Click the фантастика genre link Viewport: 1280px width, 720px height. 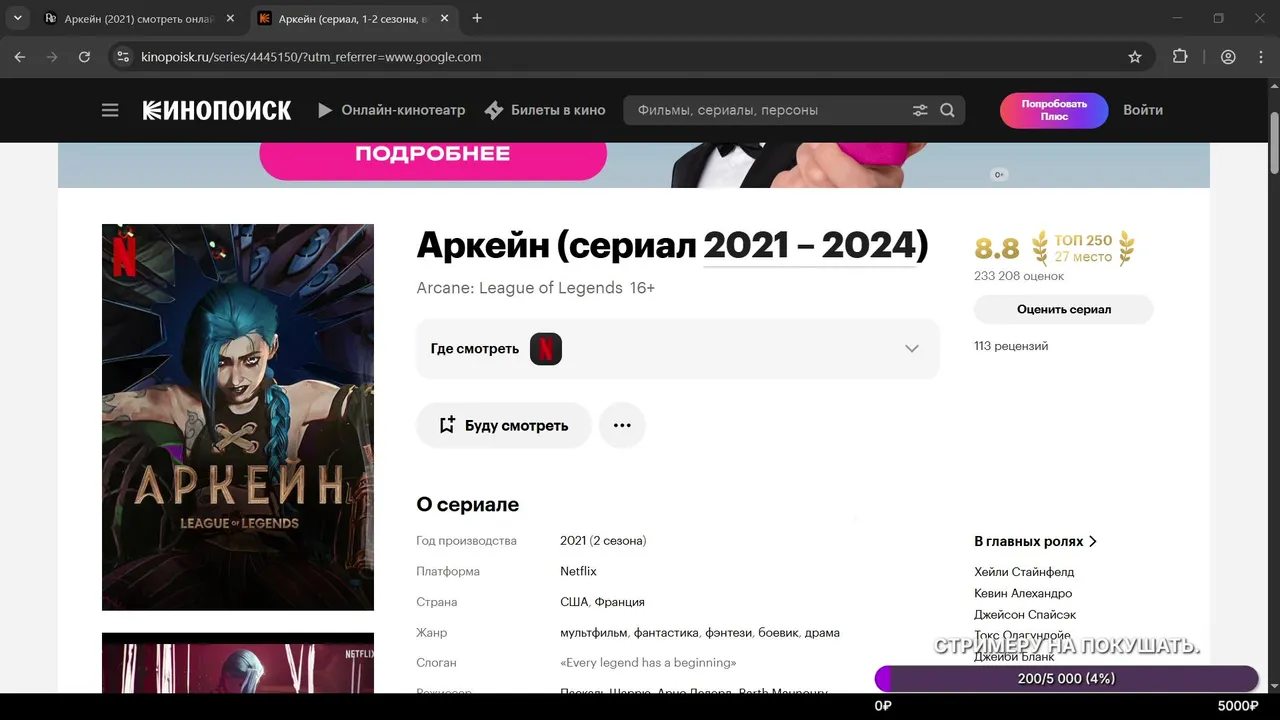pyautogui.click(x=666, y=633)
